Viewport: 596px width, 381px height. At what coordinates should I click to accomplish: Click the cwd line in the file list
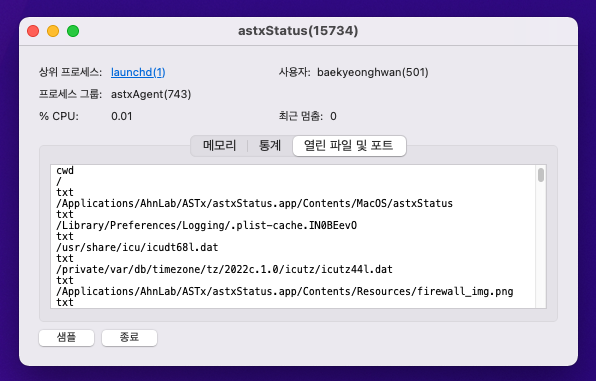pyautogui.click(x=65, y=170)
